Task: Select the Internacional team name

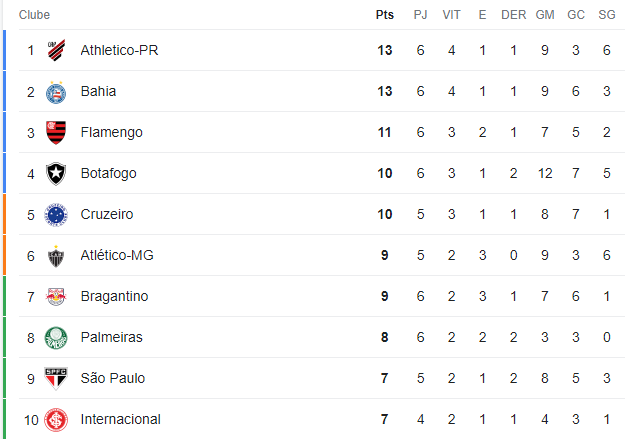Action: click(120, 419)
